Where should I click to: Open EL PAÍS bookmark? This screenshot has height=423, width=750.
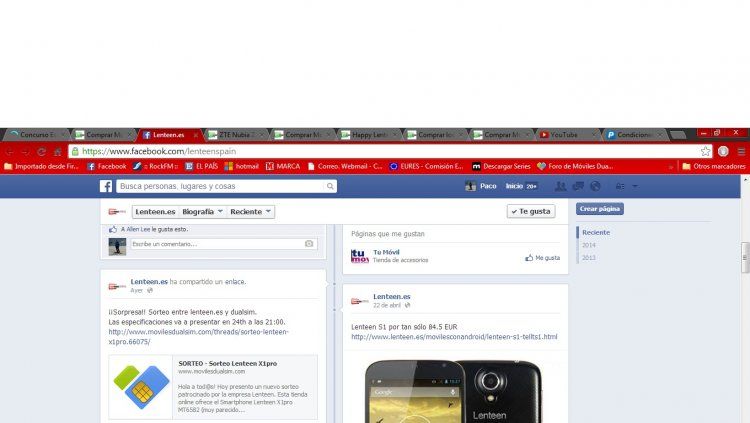[x=201, y=167]
